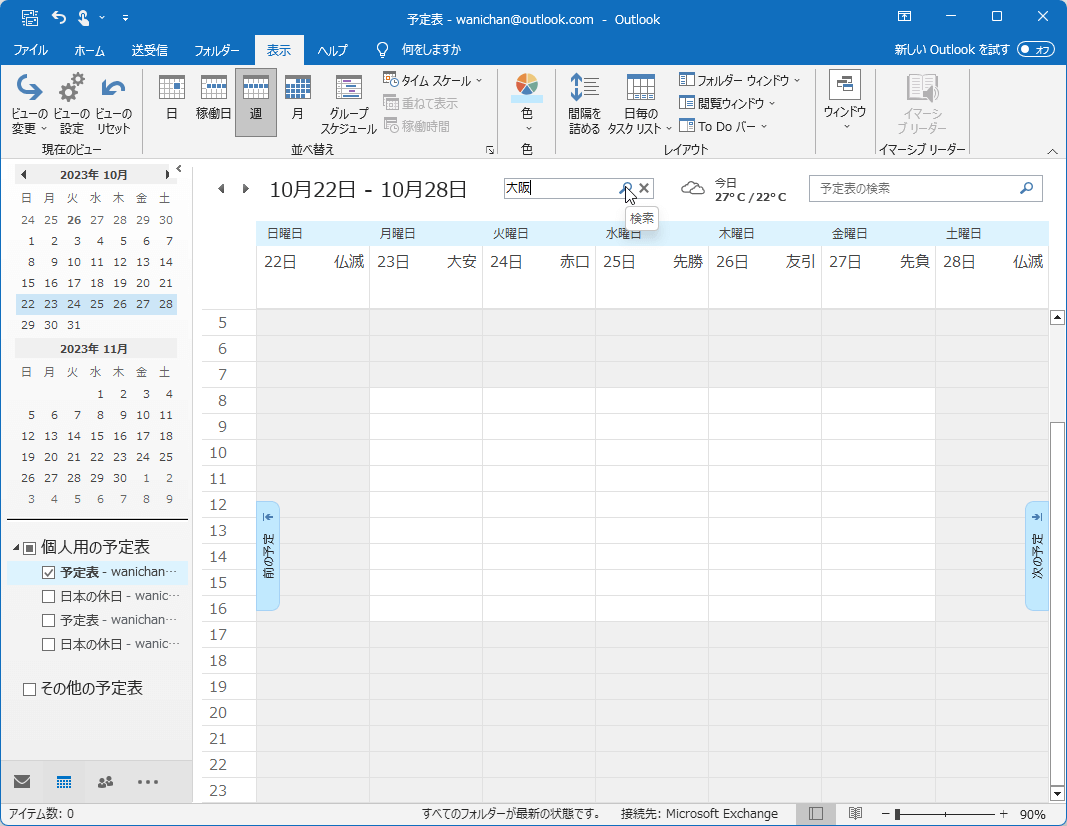This screenshot has height=826, width=1067.
Task: Go back to previous week arrow
Action: [221, 188]
